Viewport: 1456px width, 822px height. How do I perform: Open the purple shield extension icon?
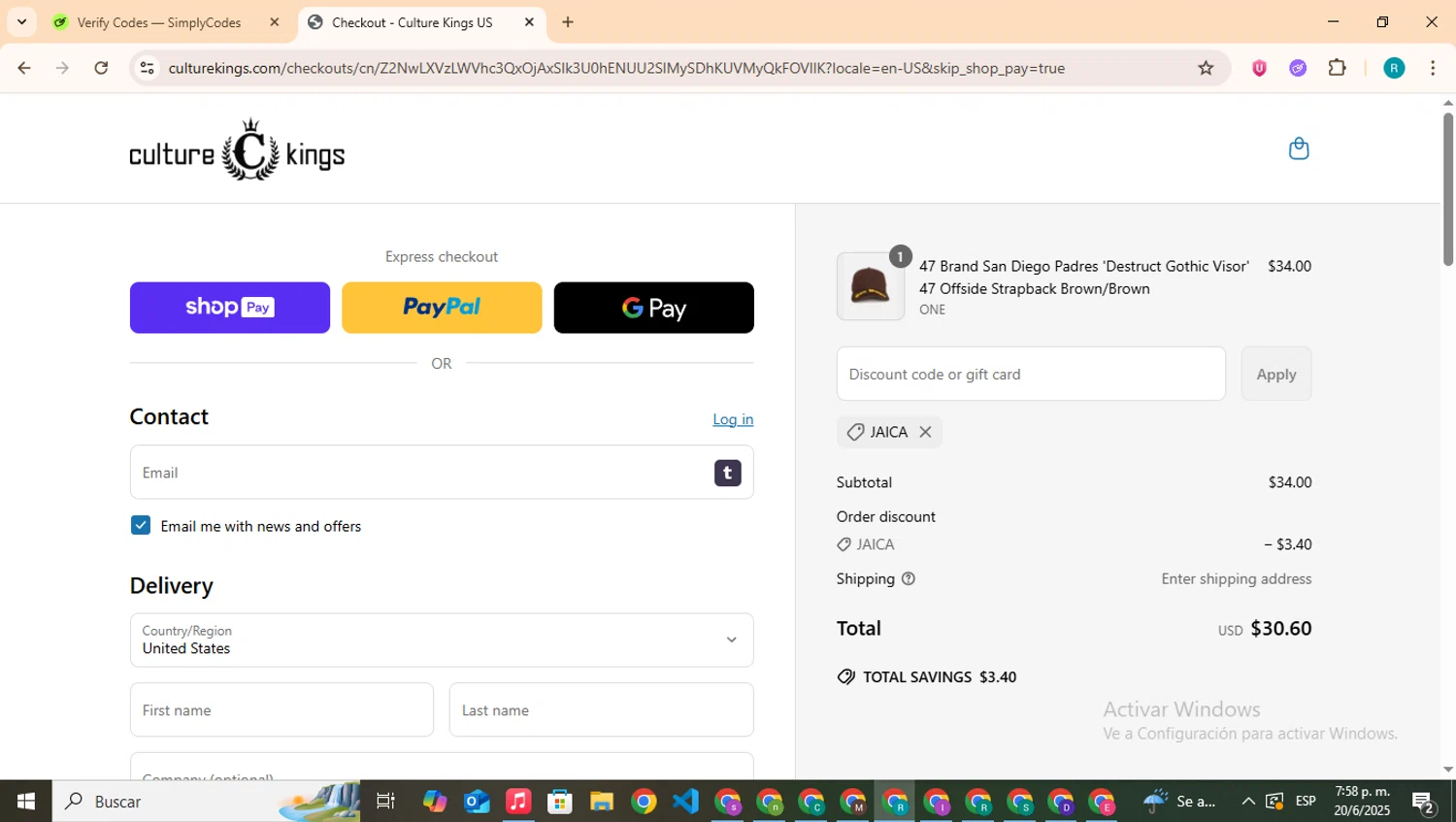pos(1259,68)
